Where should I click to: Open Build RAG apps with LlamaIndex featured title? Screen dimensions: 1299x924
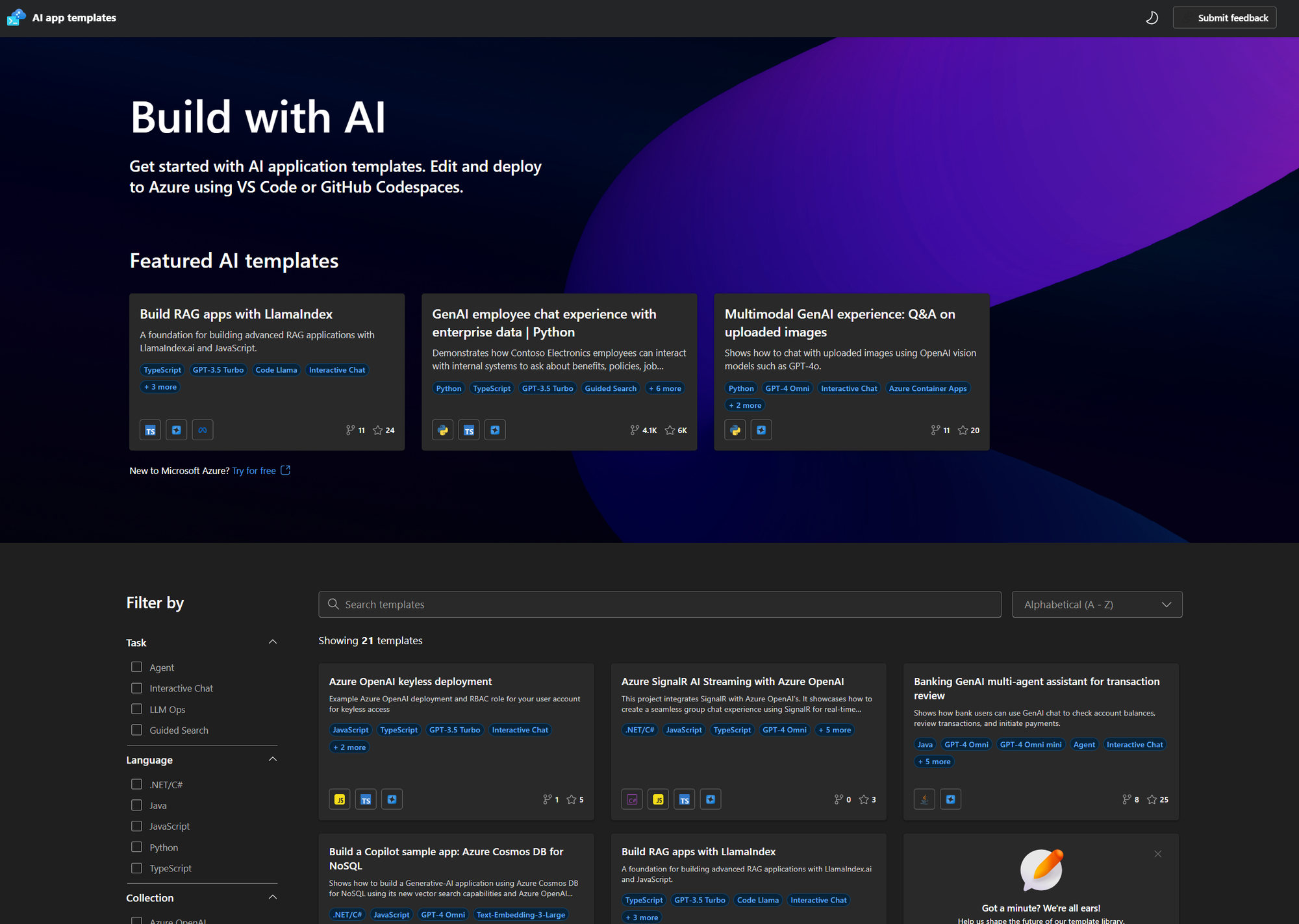(236, 314)
